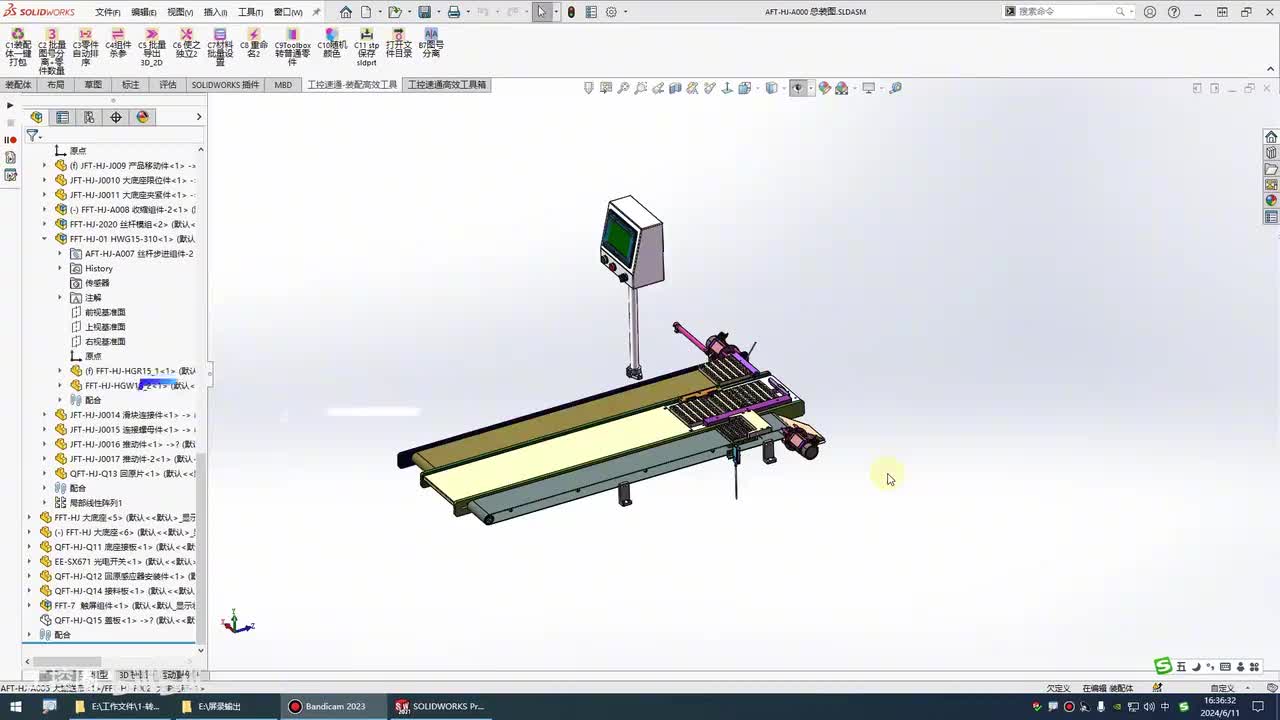
Task: Toggle the Hide/Show Items eye button
Action: click(x=798, y=88)
